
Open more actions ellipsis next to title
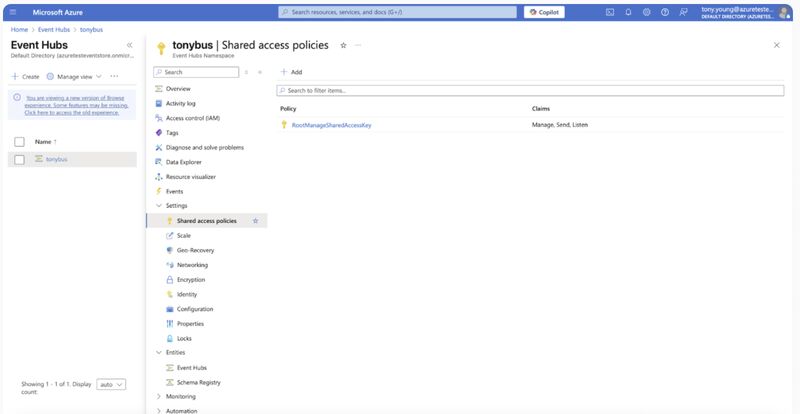pos(358,45)
